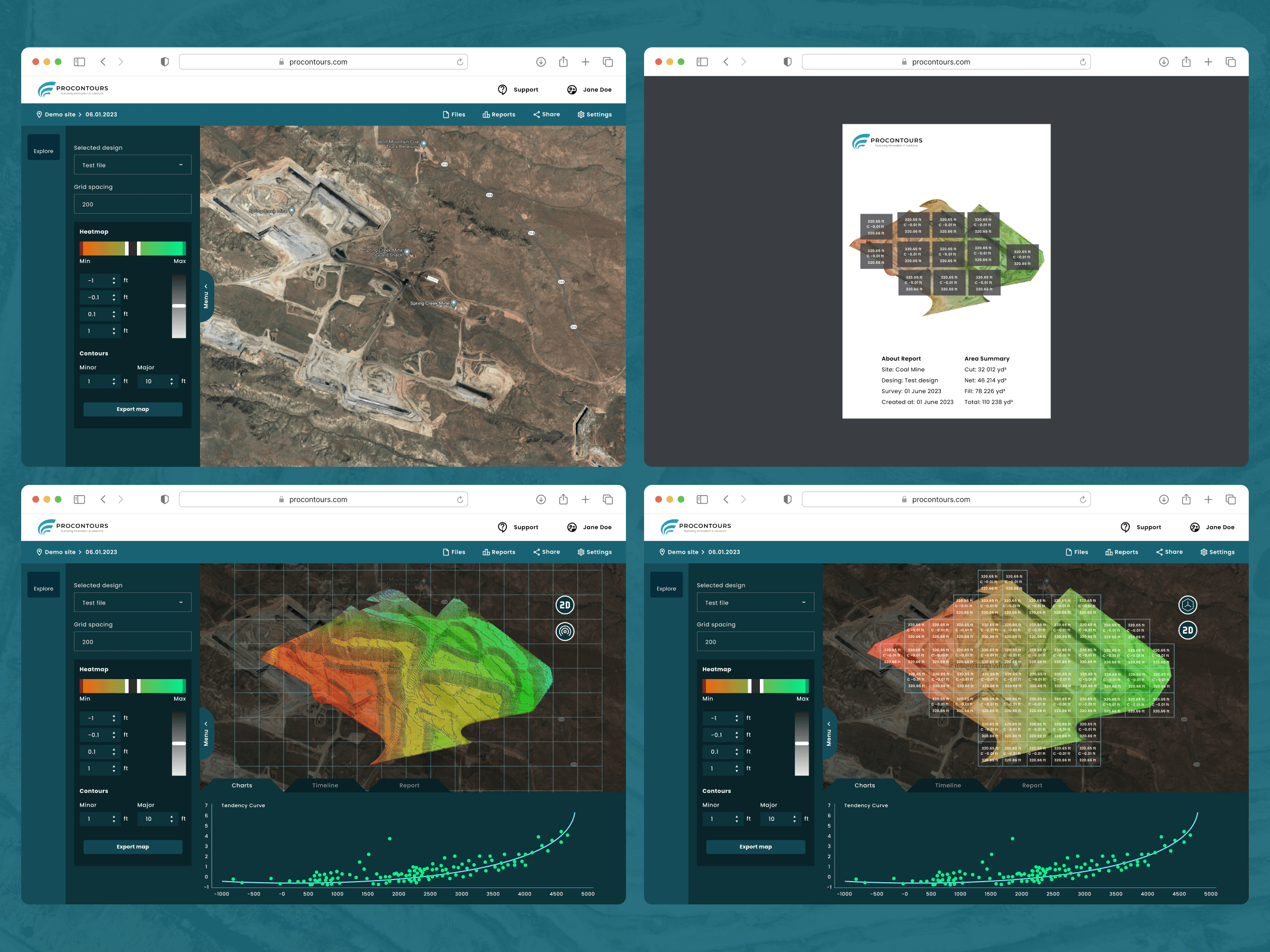
Task: Collapse the Menu panel in top-left window
Action: [206, 296]
